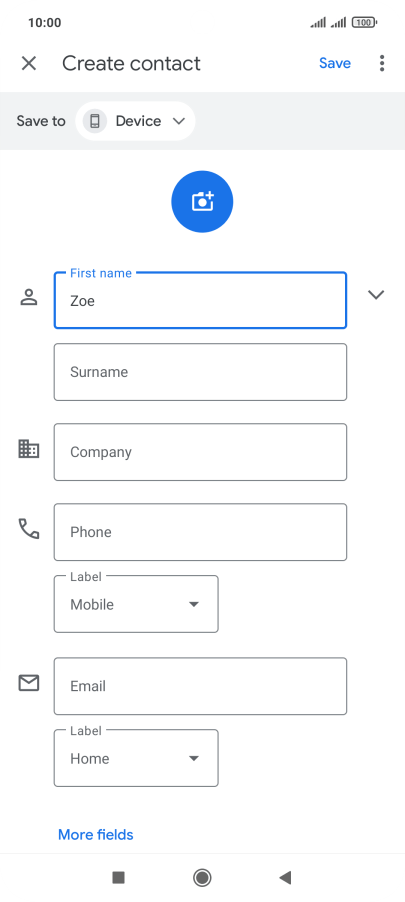Close the Create contact screen with X
Viewport: 405px width, 902px height.
coord(29,63)
